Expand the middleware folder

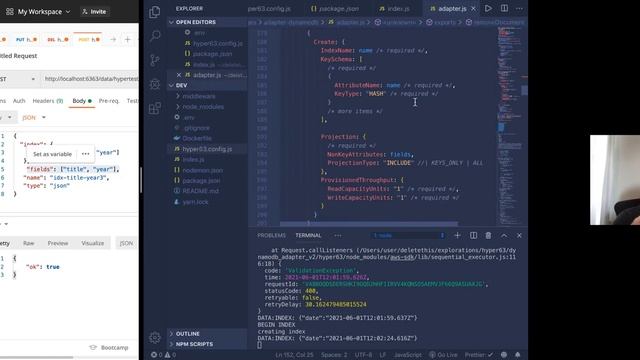click(198, 96)
